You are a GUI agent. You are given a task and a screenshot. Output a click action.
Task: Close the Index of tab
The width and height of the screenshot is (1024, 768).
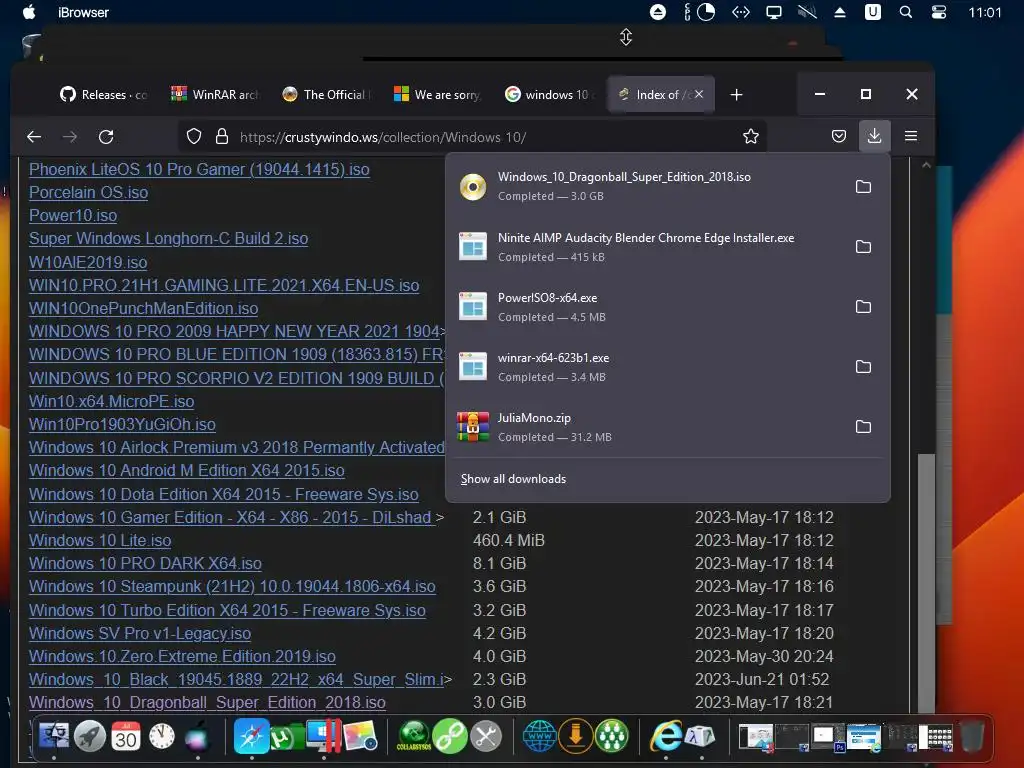click(x=699, y=94)
